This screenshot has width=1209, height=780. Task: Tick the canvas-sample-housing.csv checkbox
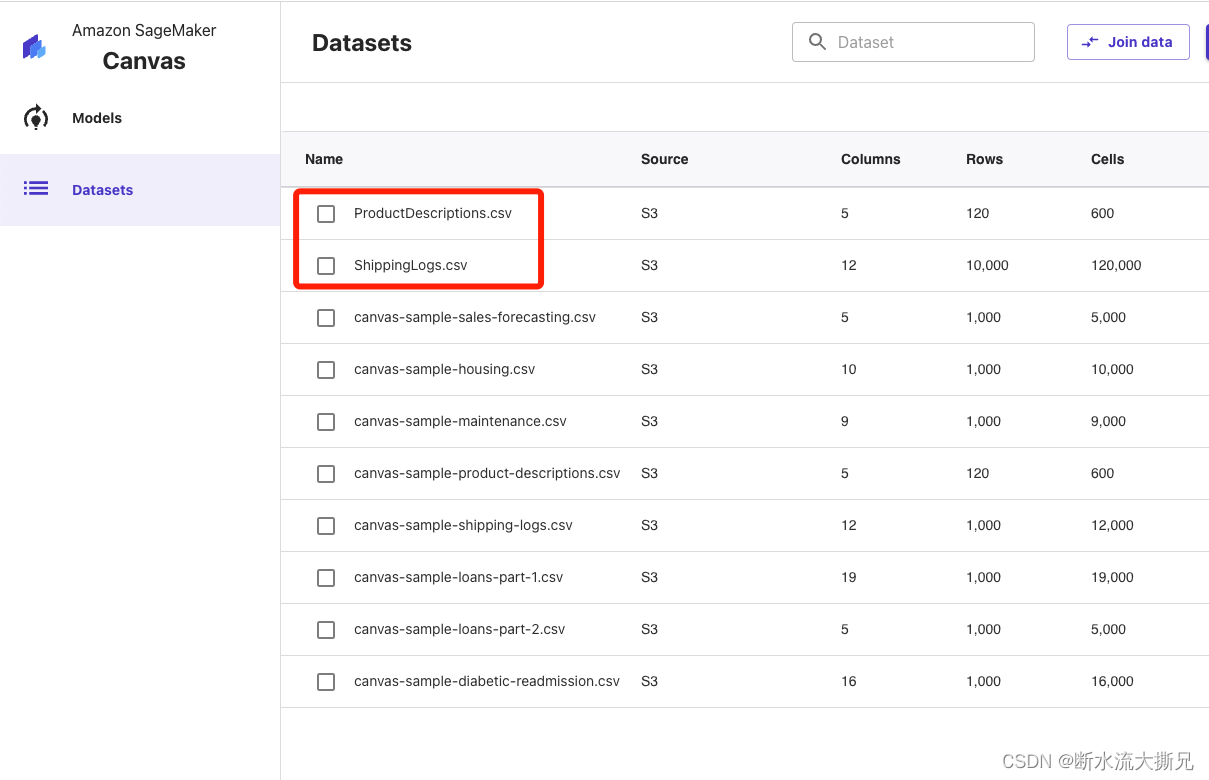326,370
